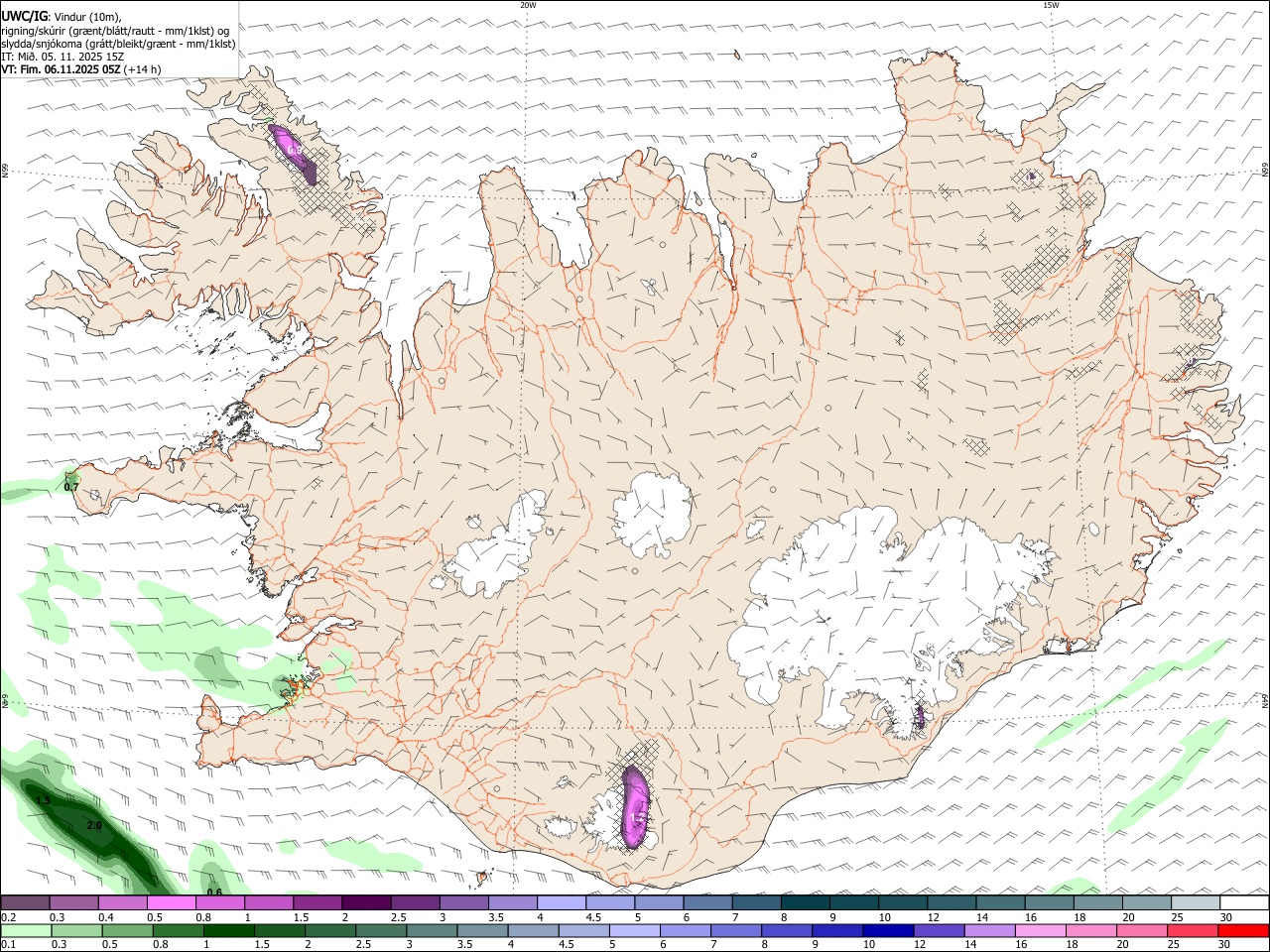This screenshot has height=952, width=1270.
Task: Click the purple snowfall patch on the southern glacier
Action: point(635,806)
